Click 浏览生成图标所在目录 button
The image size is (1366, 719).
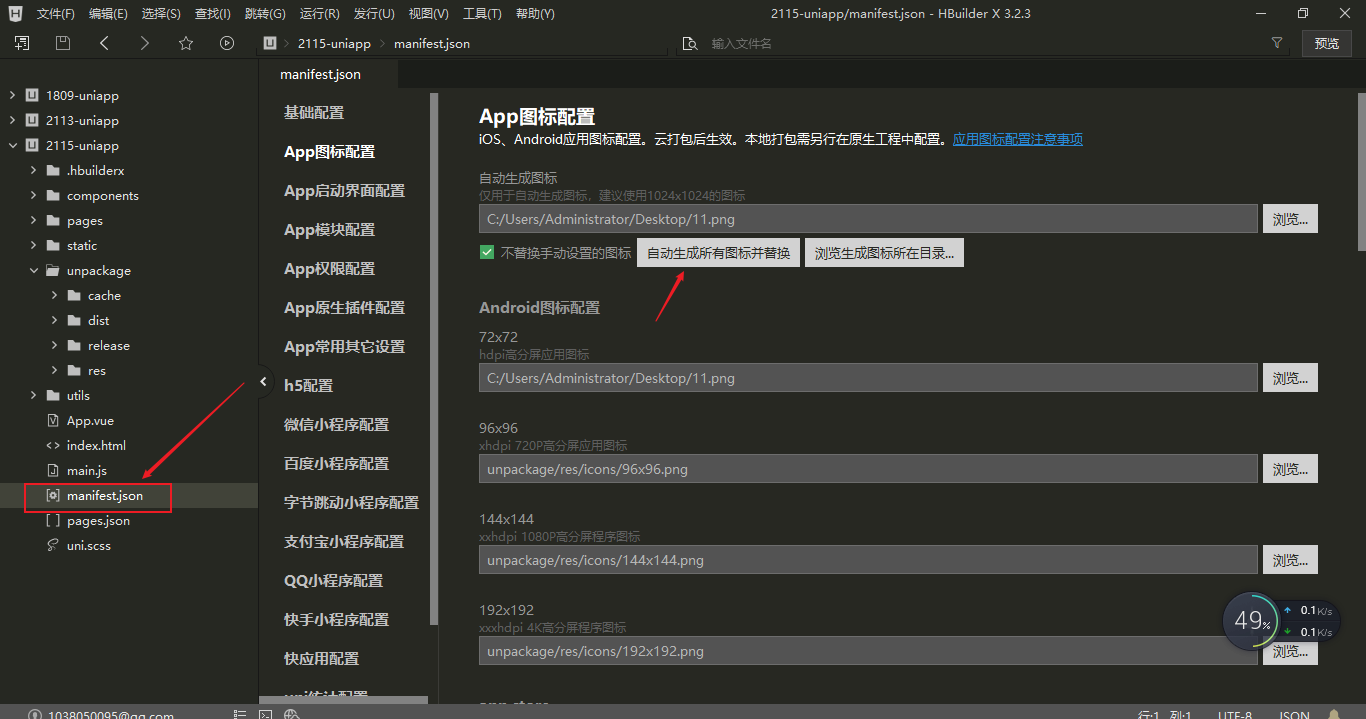point(884,253)
